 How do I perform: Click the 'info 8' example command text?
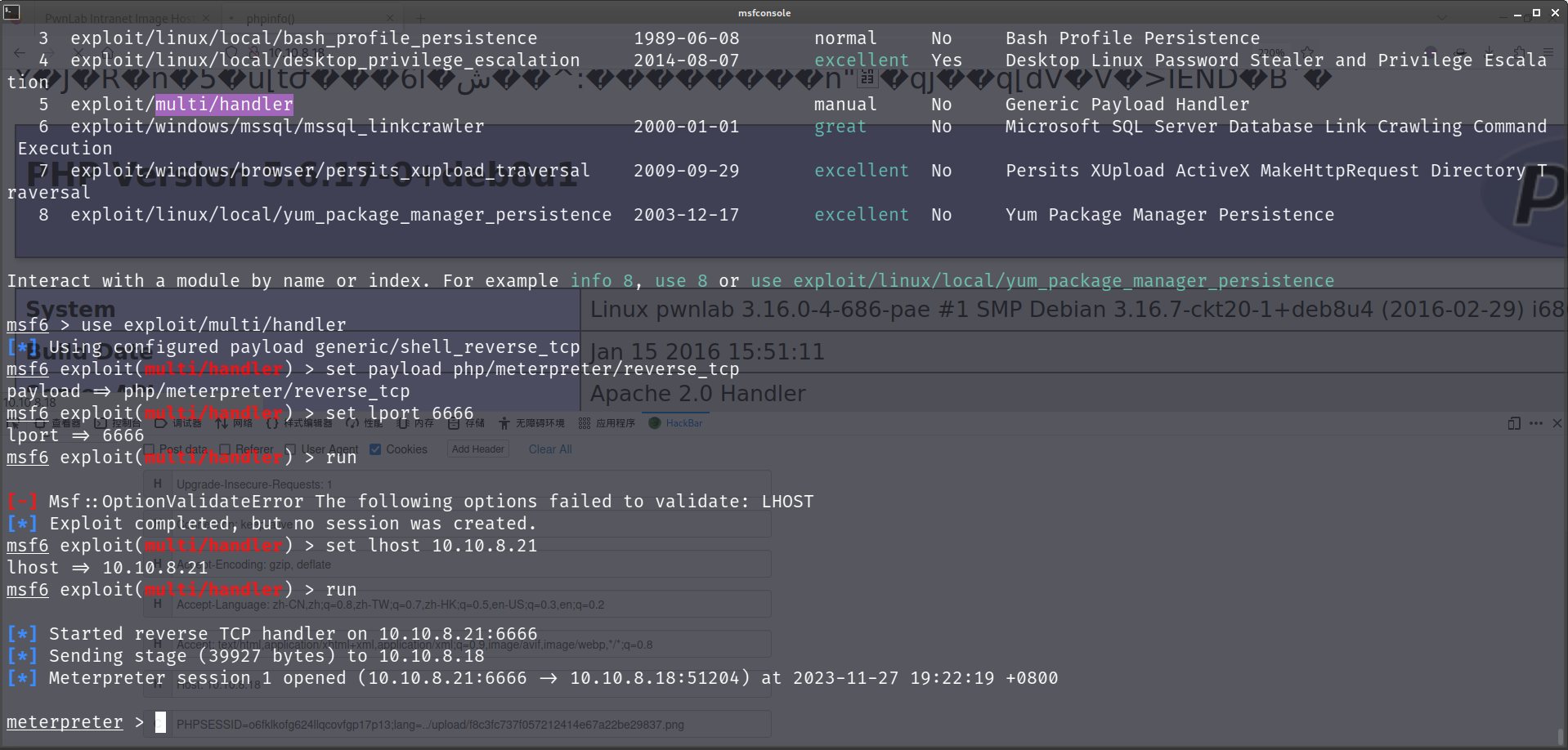[x=602, y=281]
